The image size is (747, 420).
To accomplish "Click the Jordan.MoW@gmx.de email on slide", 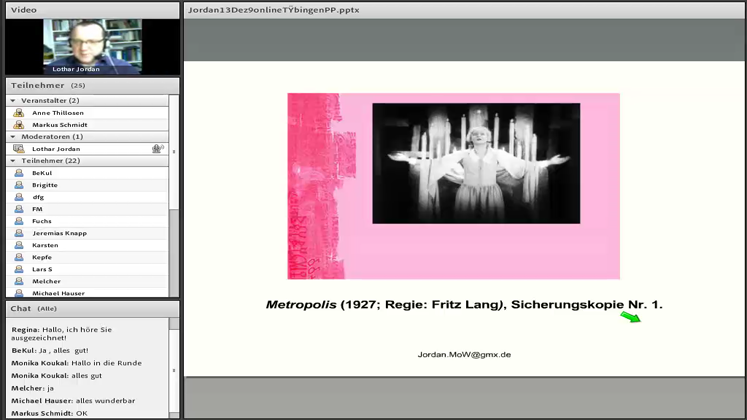I will point(464,355).
